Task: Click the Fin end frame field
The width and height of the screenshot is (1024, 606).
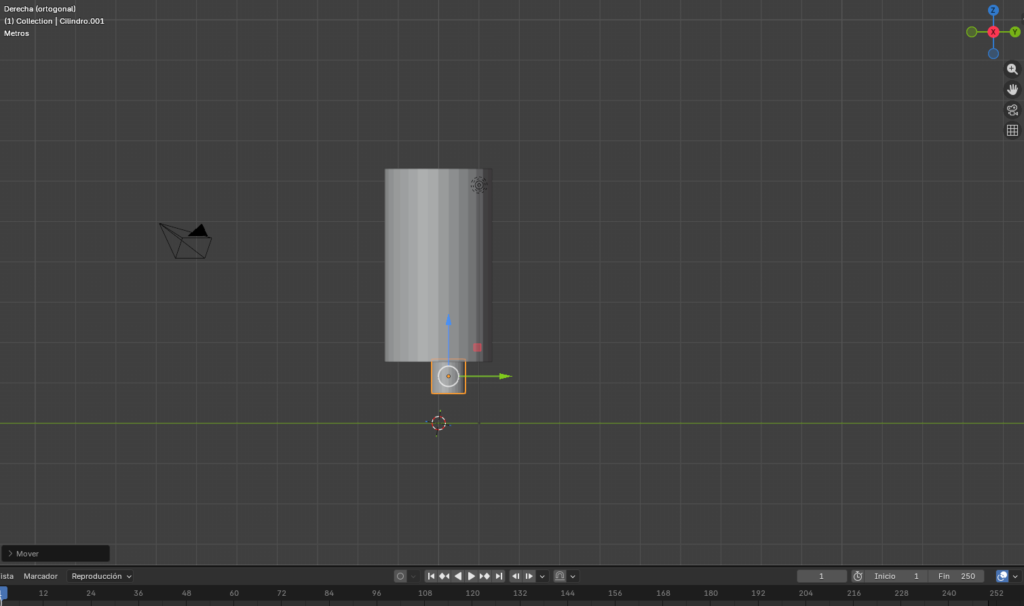Action: 955,576
